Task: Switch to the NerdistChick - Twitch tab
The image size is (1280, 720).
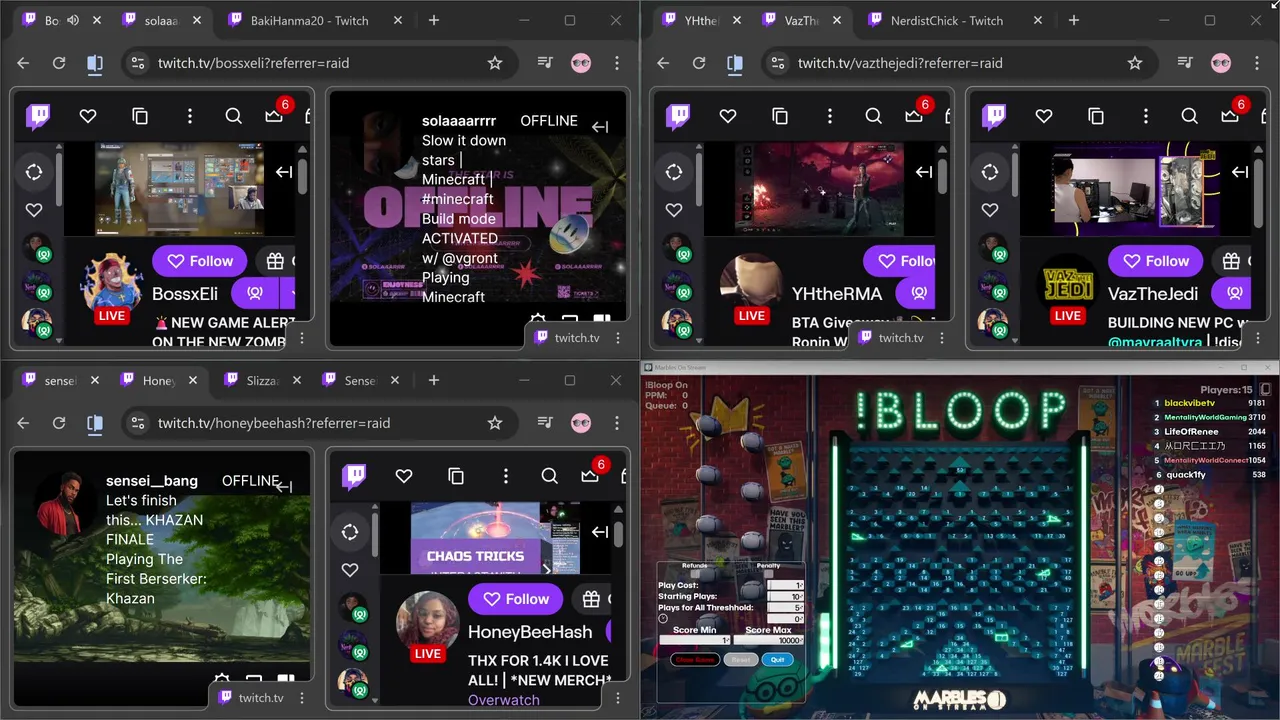Action: tap(948, 20)
